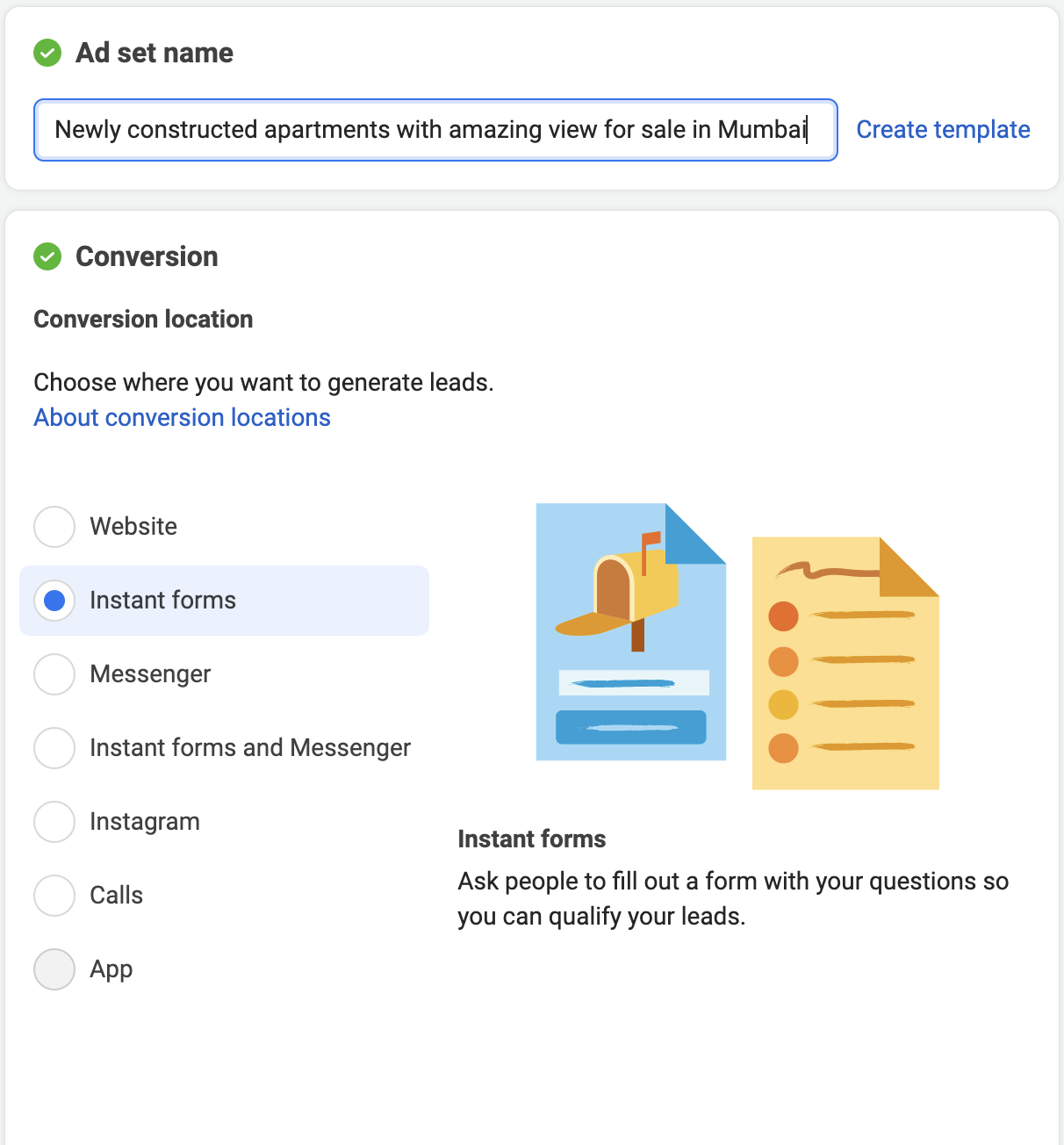Open About conversion locations link

pyautogui.click(x=182, y=418)
